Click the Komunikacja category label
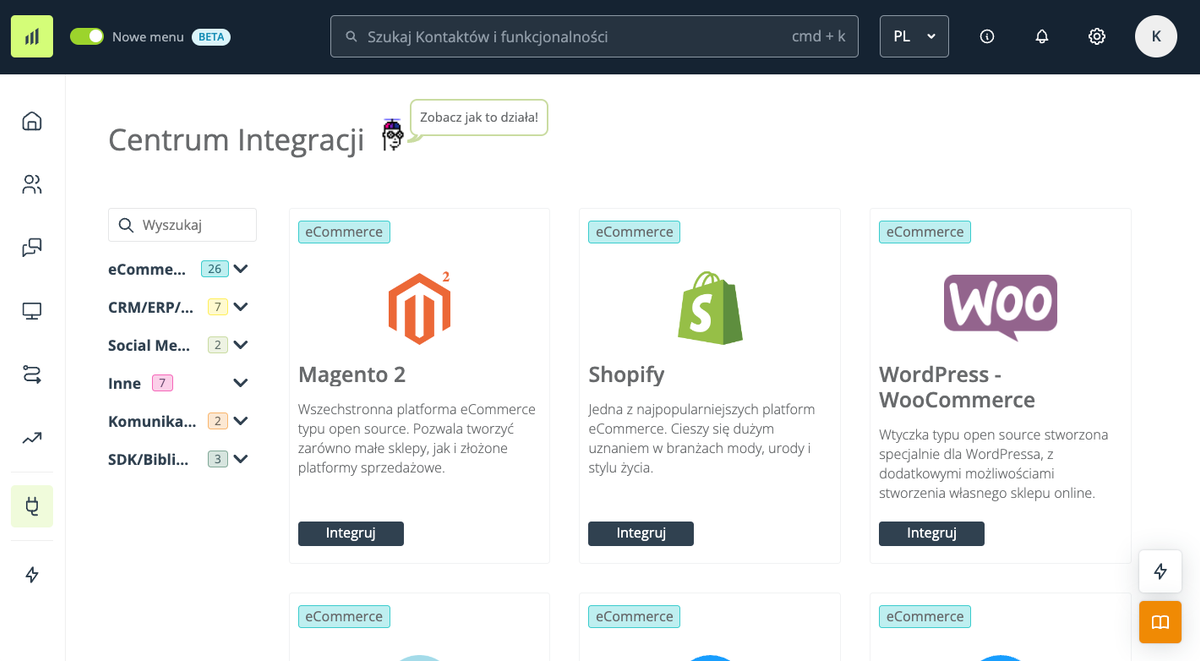This screenshot has width=1200, height=661. 152,421
